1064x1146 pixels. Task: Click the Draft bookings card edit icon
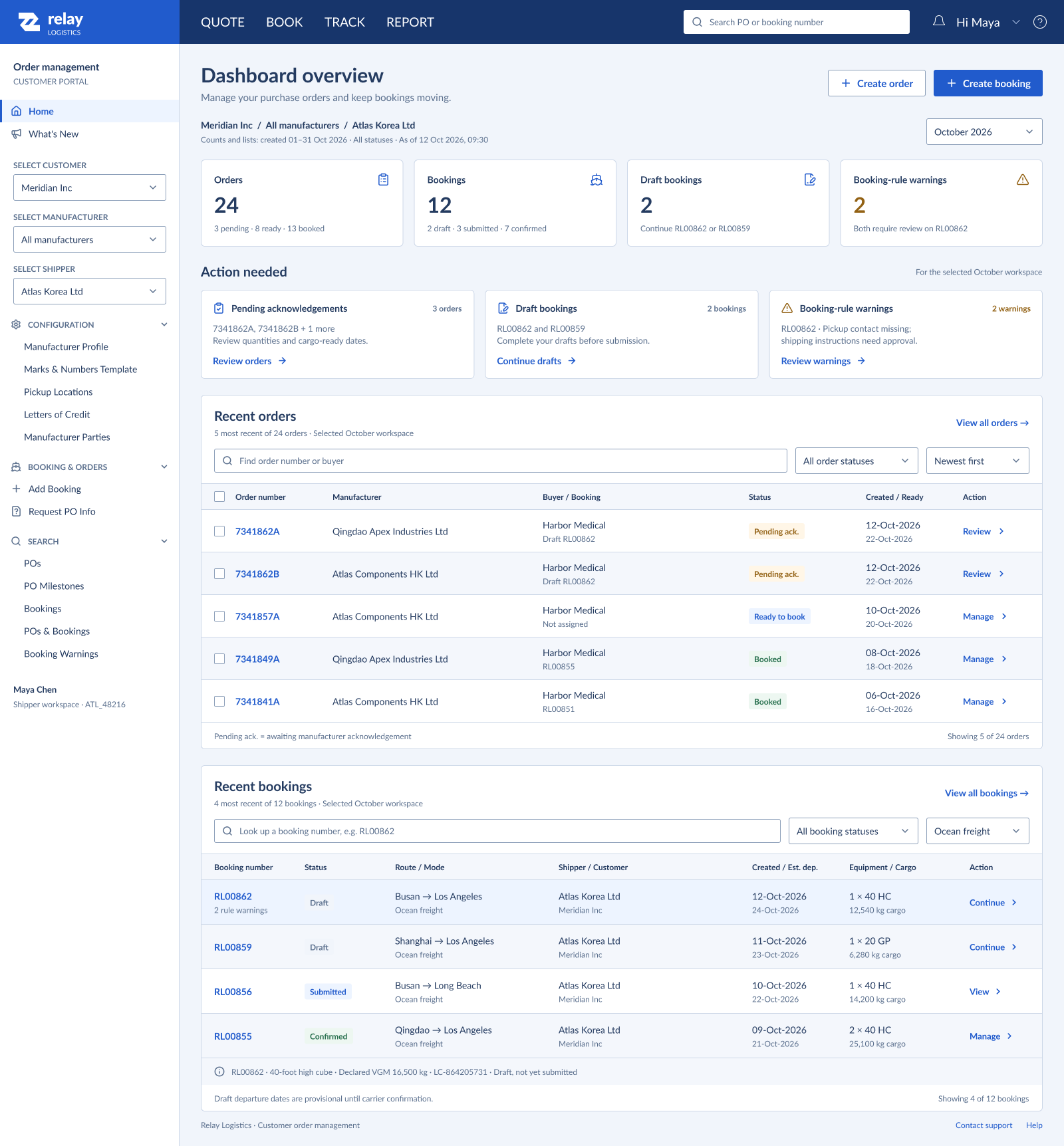810,179
